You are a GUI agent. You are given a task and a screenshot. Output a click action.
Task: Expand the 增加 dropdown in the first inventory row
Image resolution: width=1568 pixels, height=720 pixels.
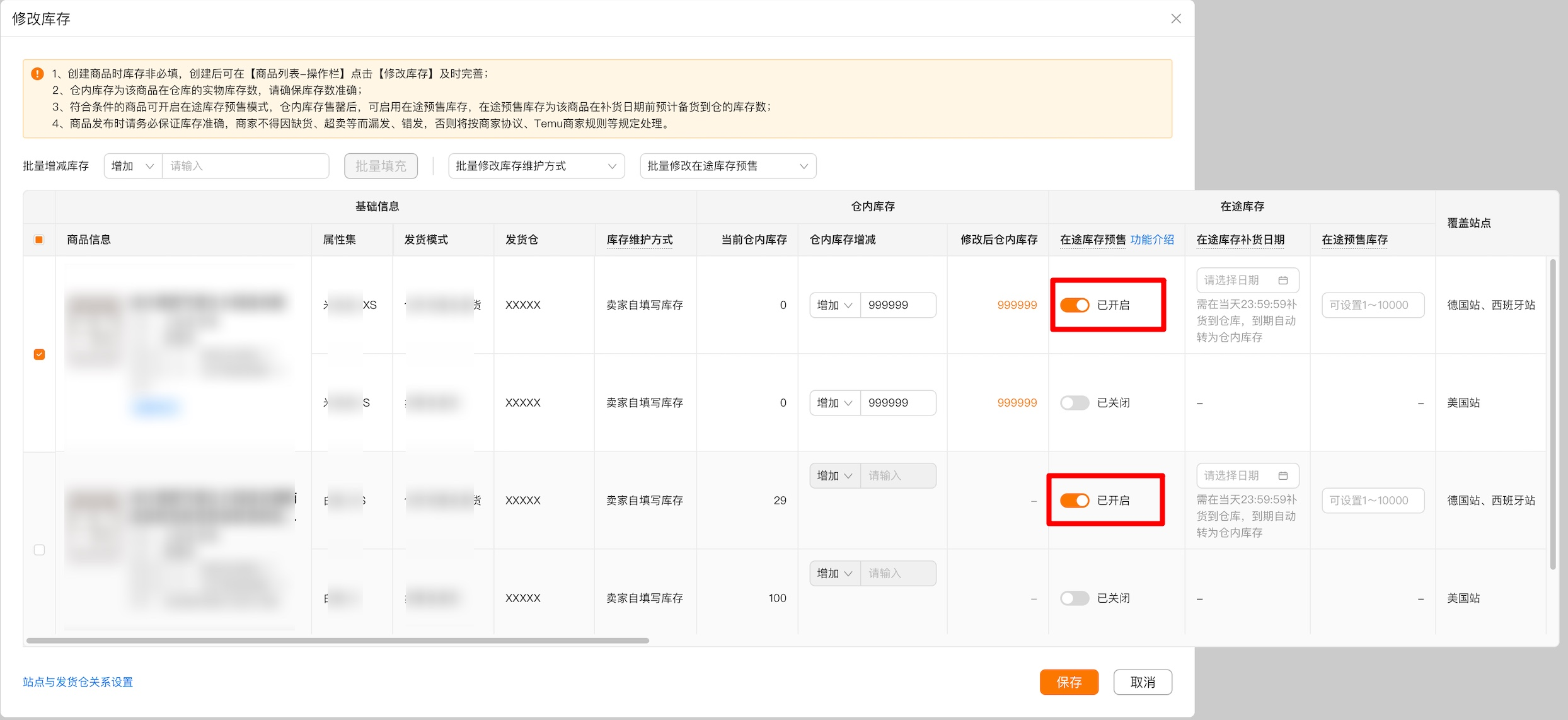(x=833, y=305)
